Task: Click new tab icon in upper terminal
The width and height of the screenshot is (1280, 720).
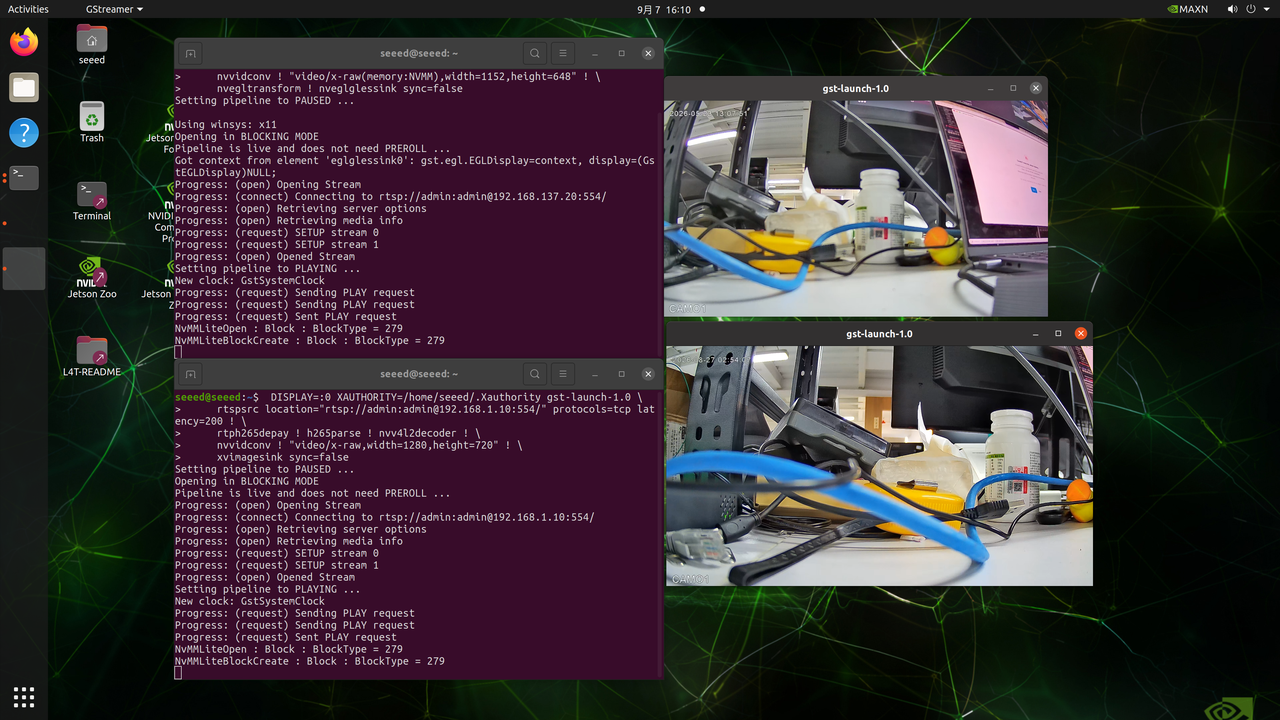Action: [191, 54]
